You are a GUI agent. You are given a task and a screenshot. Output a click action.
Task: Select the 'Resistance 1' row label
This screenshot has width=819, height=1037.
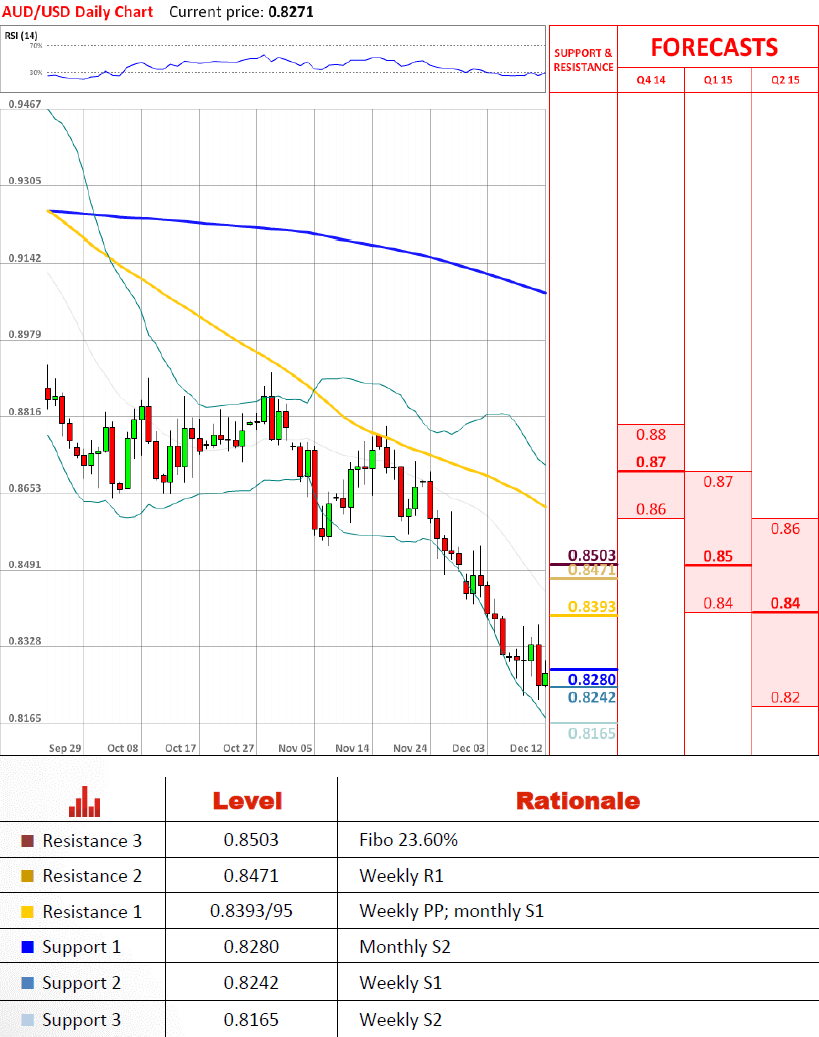tap(92, 911)
